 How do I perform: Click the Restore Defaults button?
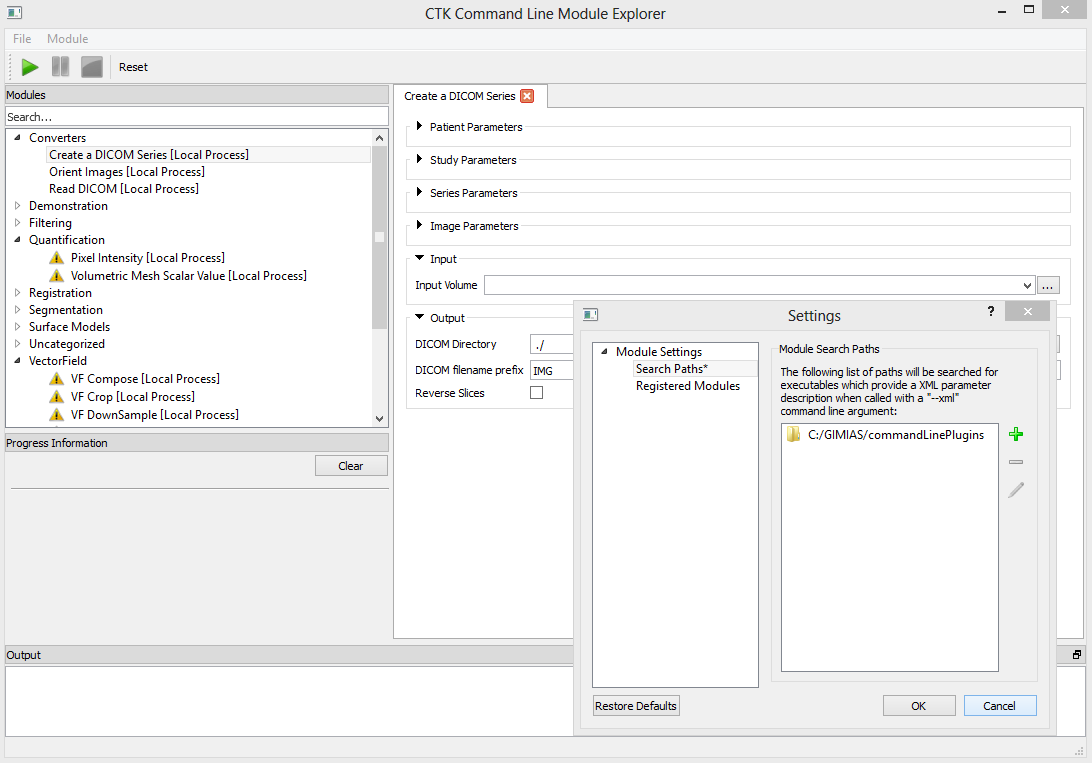(636, 706)
